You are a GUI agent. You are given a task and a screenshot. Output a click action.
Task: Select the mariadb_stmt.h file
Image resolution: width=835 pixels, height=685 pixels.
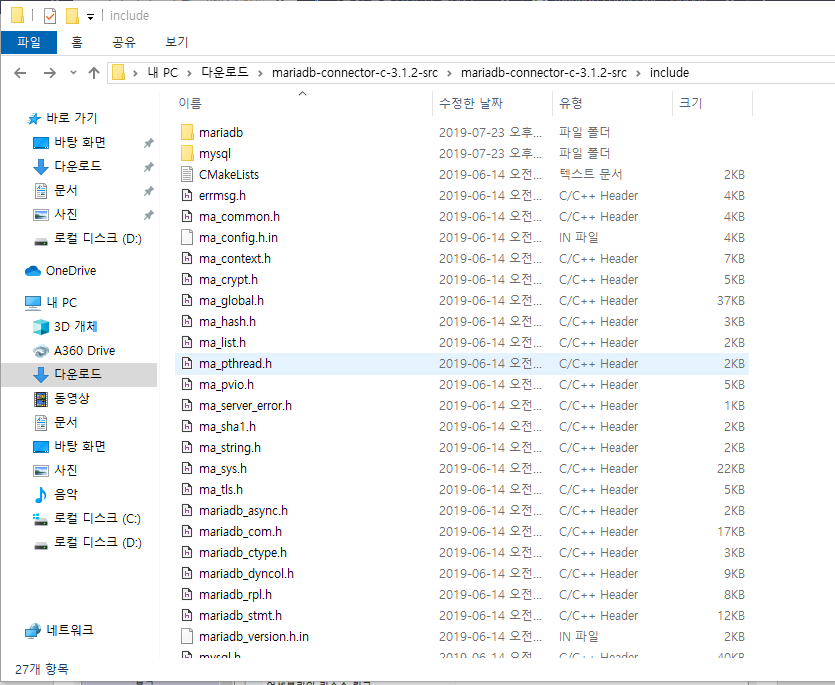[241, 616]
